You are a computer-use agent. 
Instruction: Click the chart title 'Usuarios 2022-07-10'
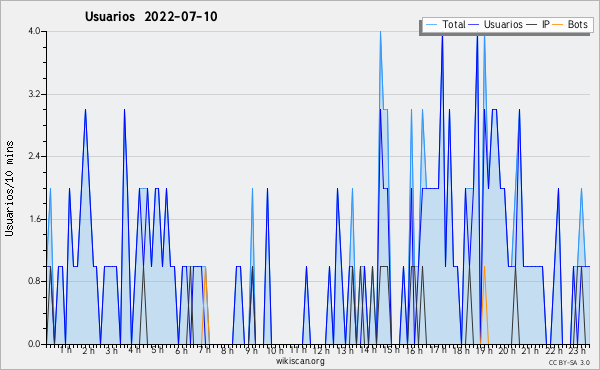151,16
